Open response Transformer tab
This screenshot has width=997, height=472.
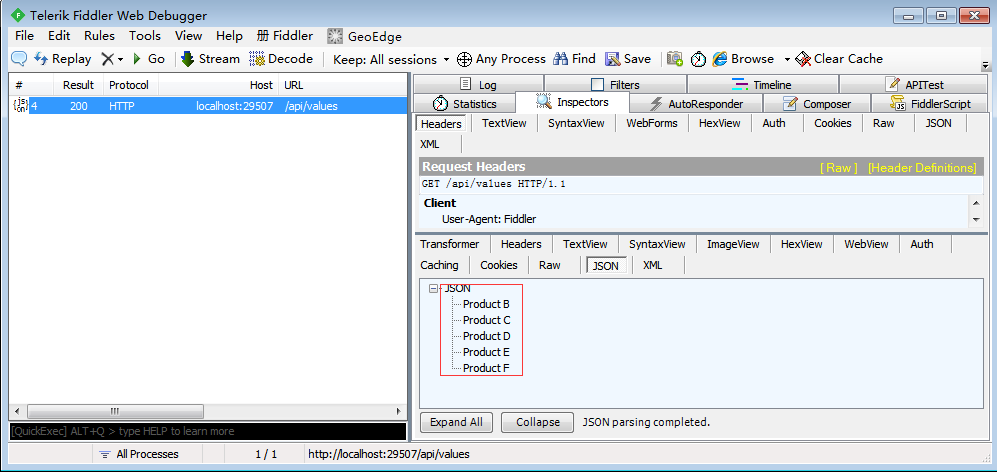450,244
